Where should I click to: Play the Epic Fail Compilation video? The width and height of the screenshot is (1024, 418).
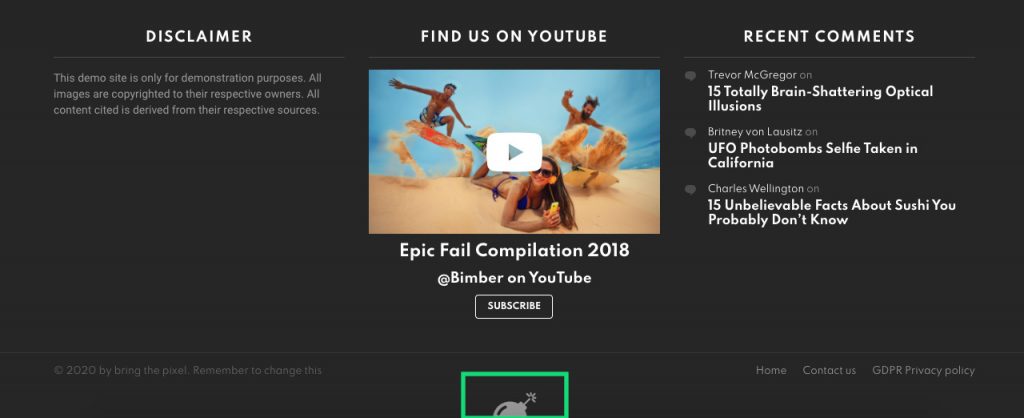point(514,152)
